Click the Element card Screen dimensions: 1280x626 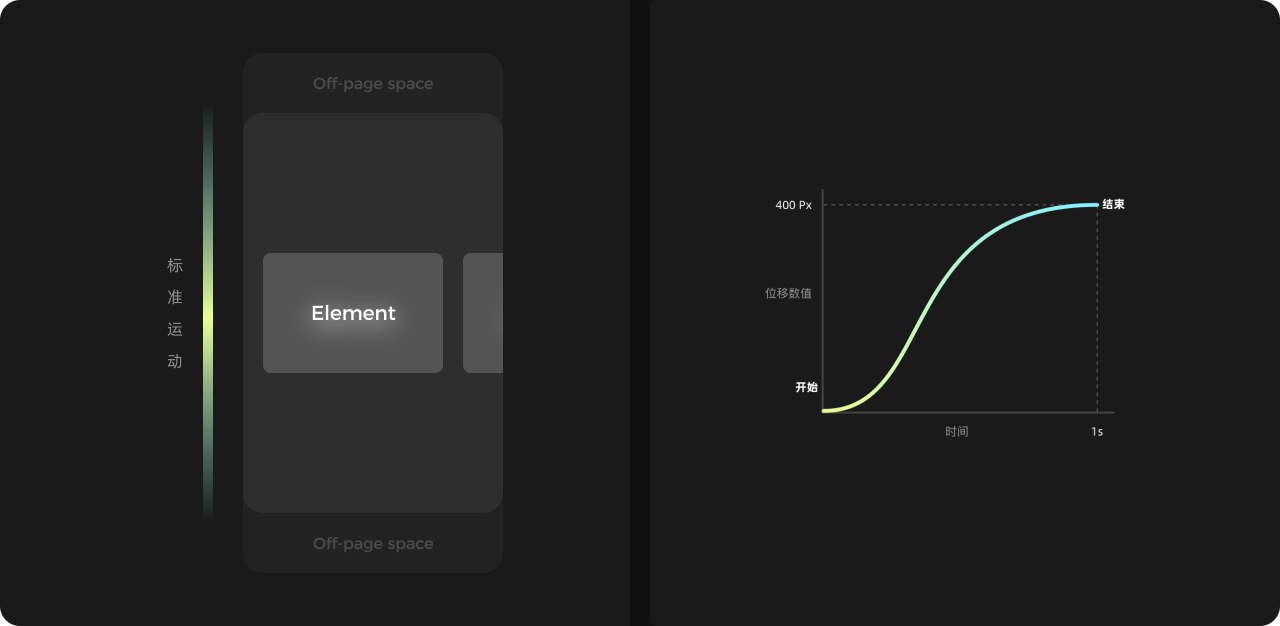[353, 313]
